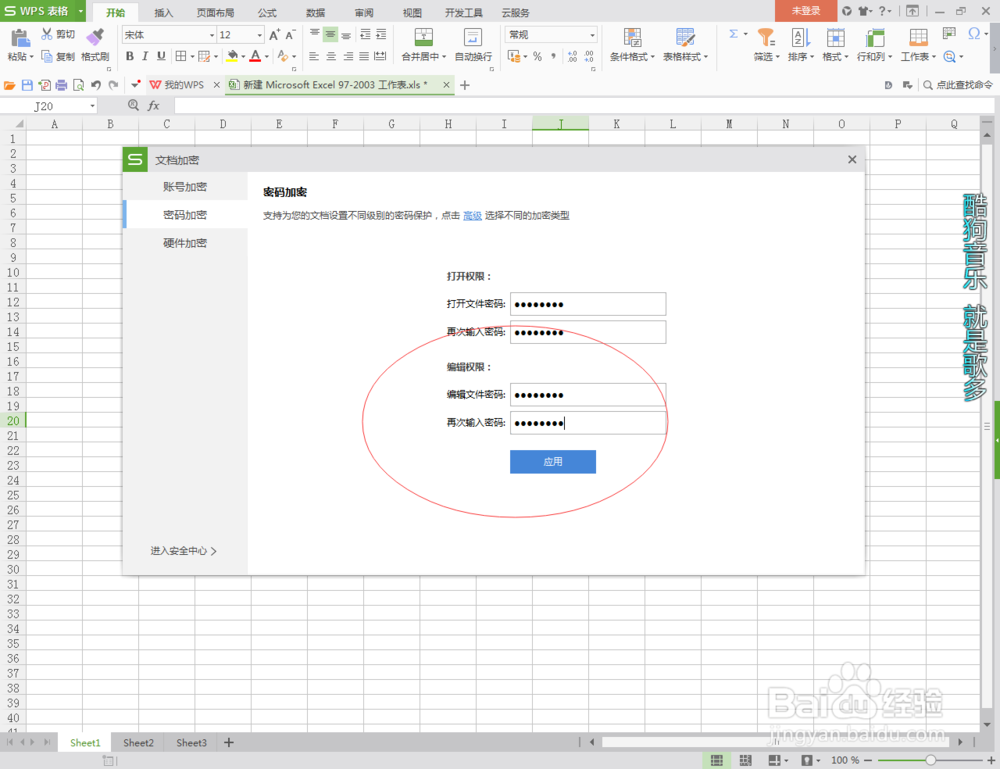Click the 未登录 login button

point(806,11)
